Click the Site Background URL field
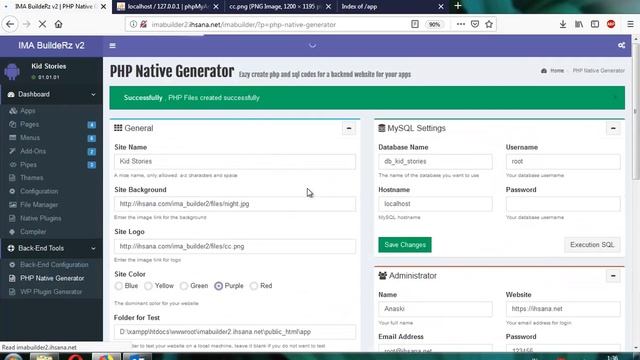640x360 pixels. (x=235, y=204)
